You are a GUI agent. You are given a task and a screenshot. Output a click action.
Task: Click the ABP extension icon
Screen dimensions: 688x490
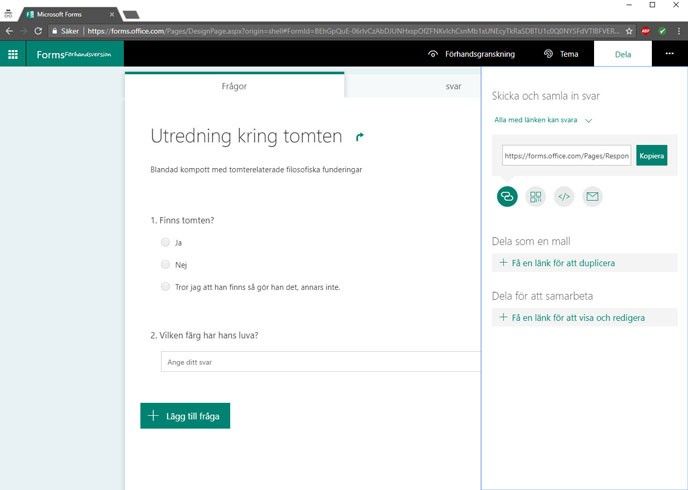646,31
